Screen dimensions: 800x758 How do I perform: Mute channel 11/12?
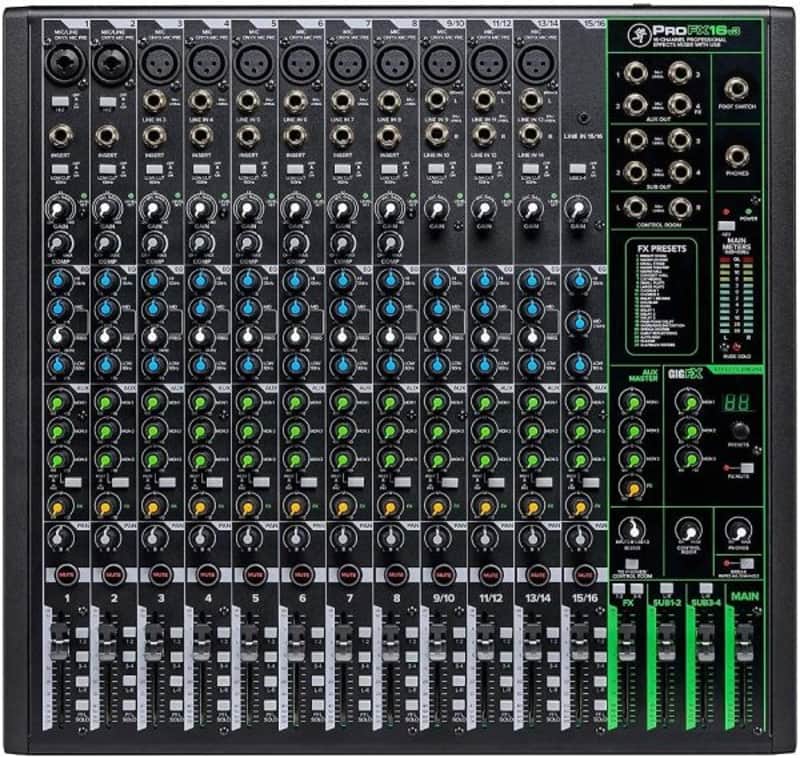tap(490, 575)
